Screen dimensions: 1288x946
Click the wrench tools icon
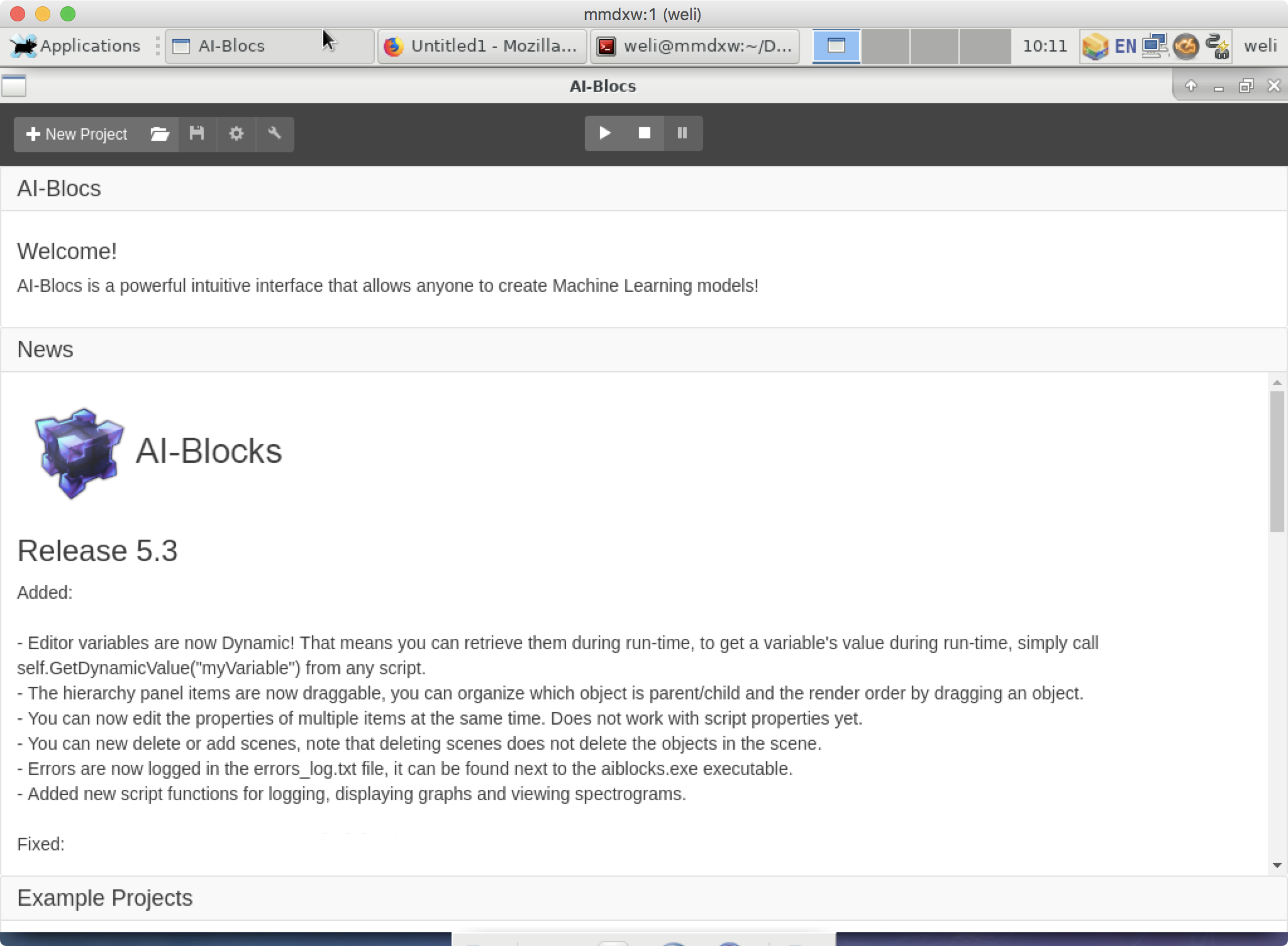click(x=274, y=133)
